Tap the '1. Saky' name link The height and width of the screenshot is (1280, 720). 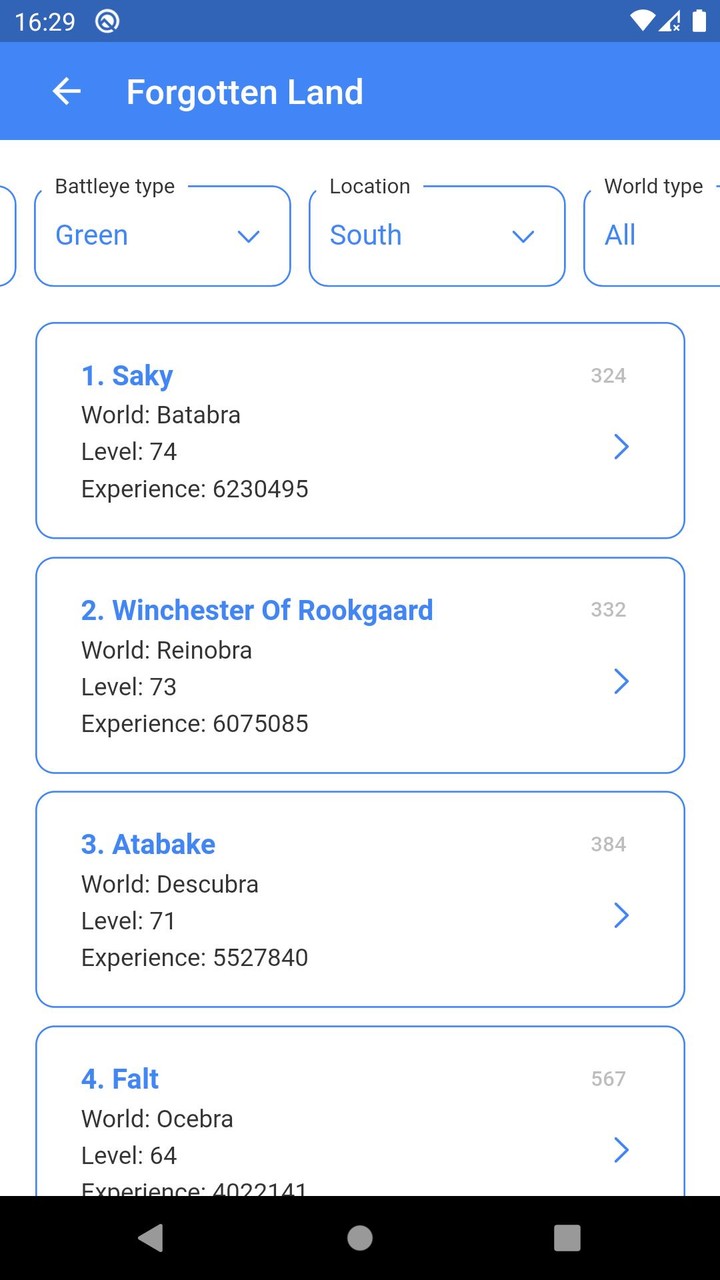(x=127, y=376)
